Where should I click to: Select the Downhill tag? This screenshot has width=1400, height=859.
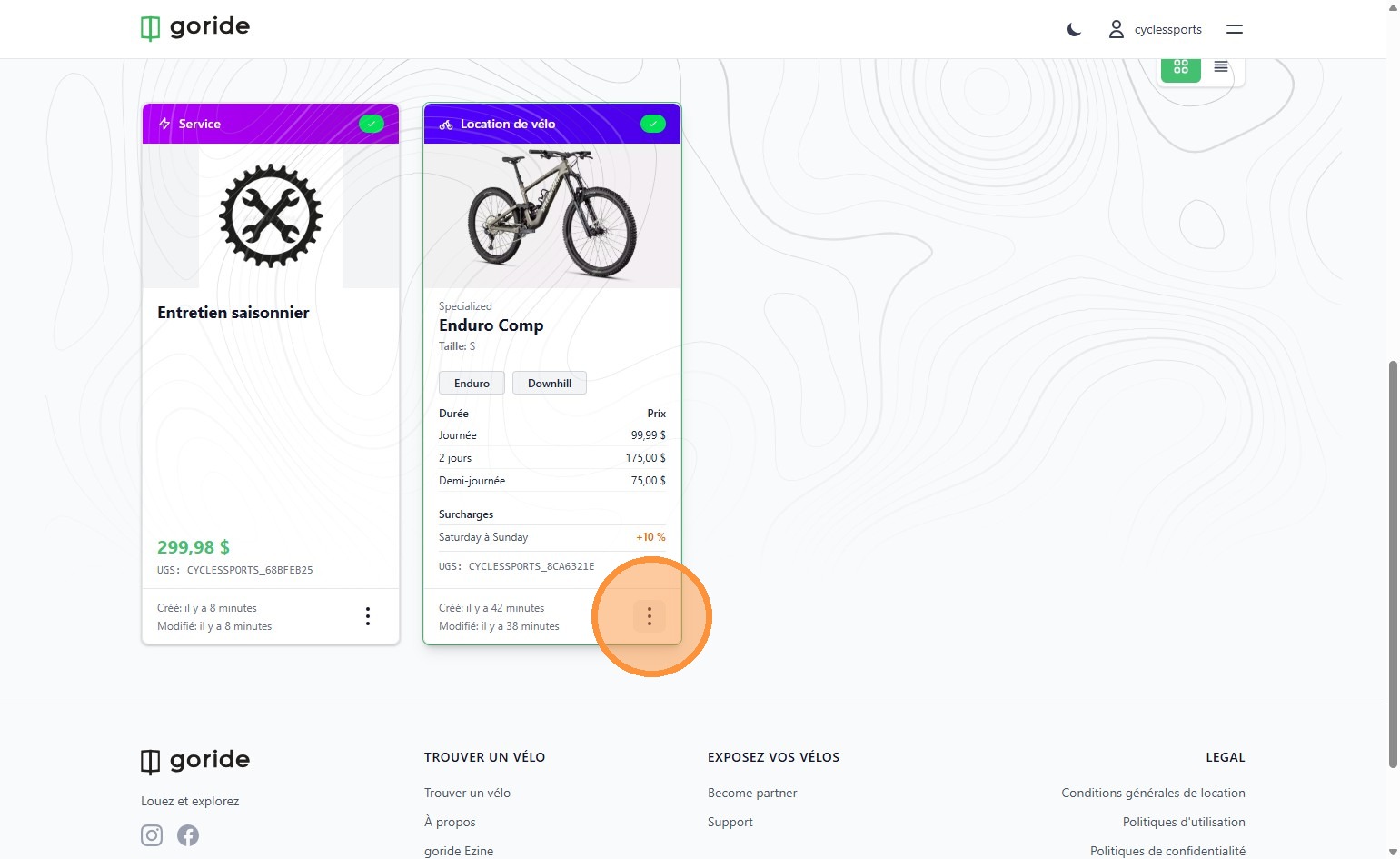550,384
